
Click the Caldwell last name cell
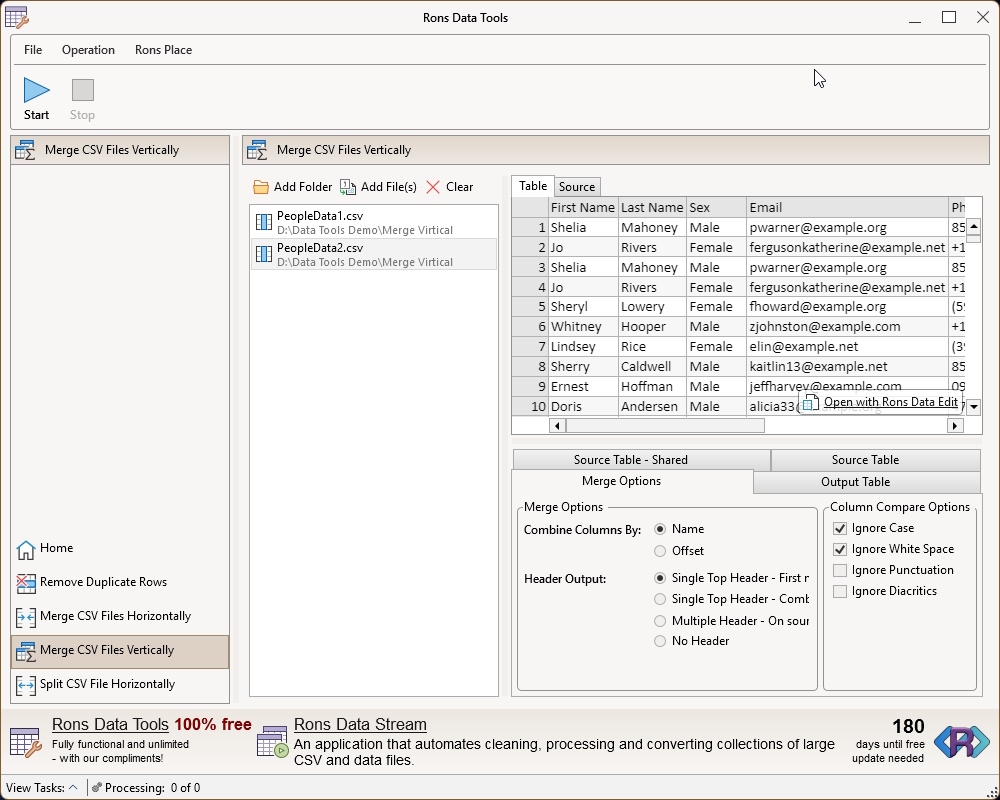[652, 367]
